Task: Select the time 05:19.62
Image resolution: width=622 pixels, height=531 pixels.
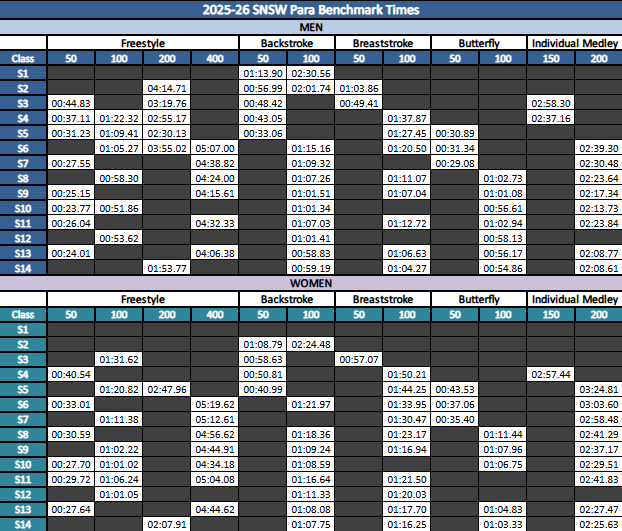Action: 215,404
